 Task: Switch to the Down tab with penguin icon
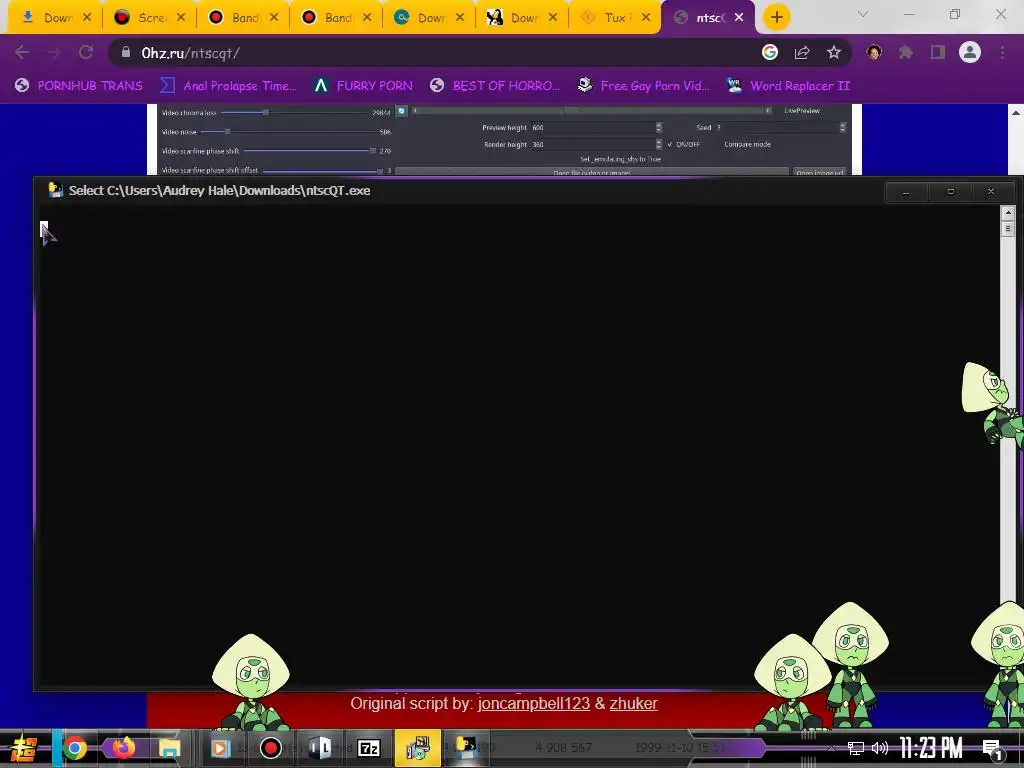click(522, 18)
